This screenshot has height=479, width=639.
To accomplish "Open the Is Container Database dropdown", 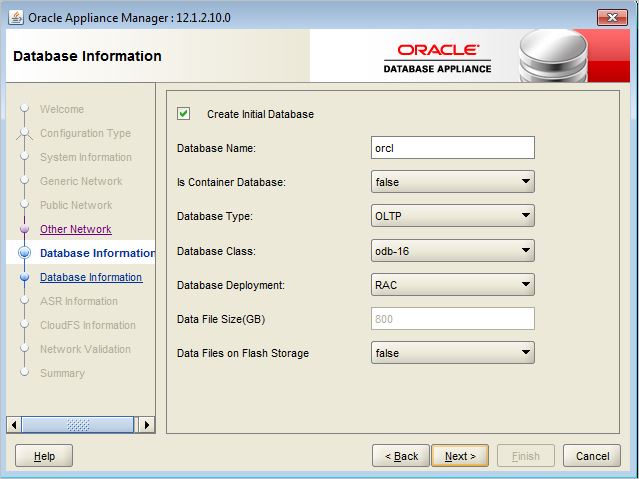I will (x=453, y=182).
